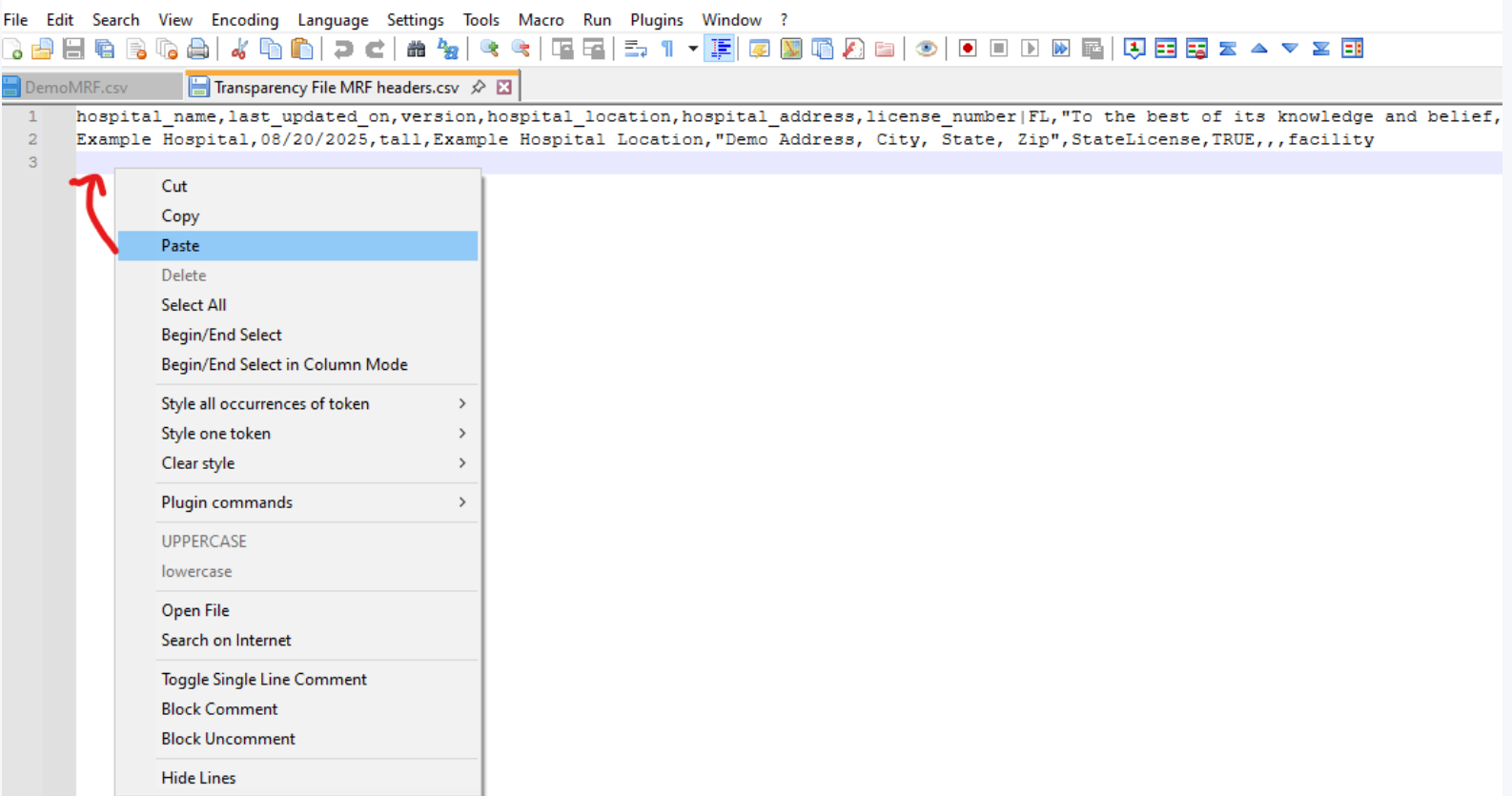Go to next difference down arrow
1512x796 pixels.
[1290, 49]
